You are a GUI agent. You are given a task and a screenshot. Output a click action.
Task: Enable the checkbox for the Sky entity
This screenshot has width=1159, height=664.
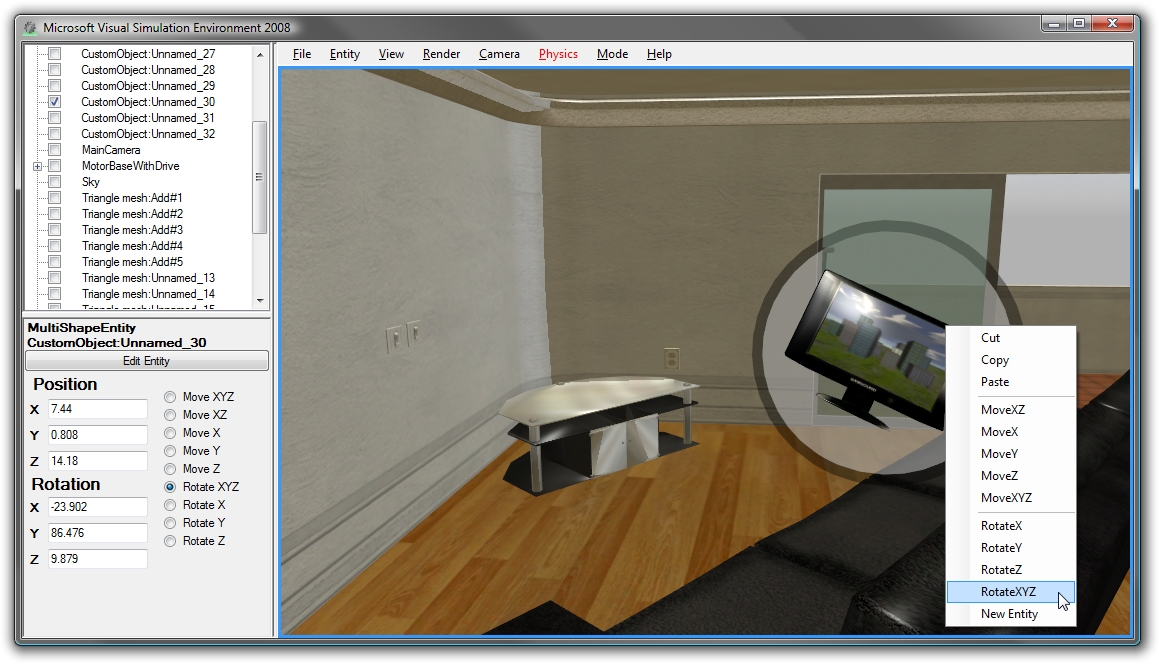coord(54,181)
